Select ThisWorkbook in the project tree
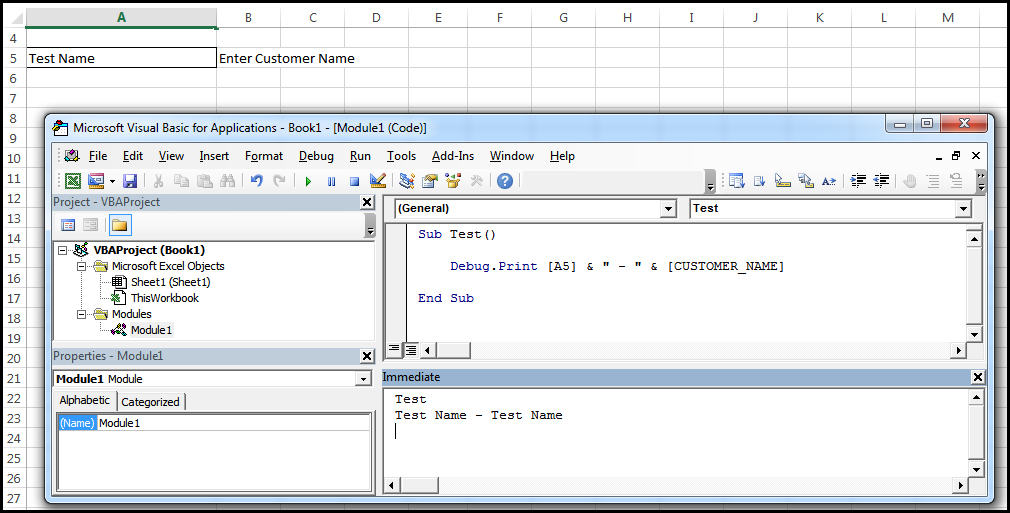The height and width of the screenshot is (513, 1010). click(x=164, y=298)
